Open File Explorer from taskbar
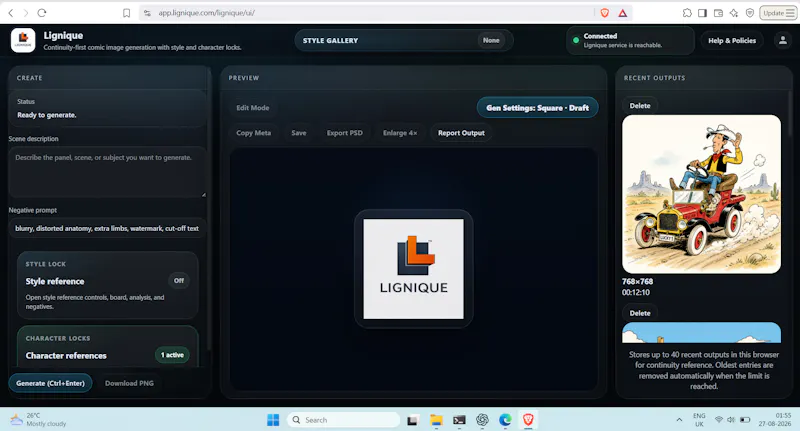Image resolution: width=800 pixels, height=431 pixels. point(436,420)
